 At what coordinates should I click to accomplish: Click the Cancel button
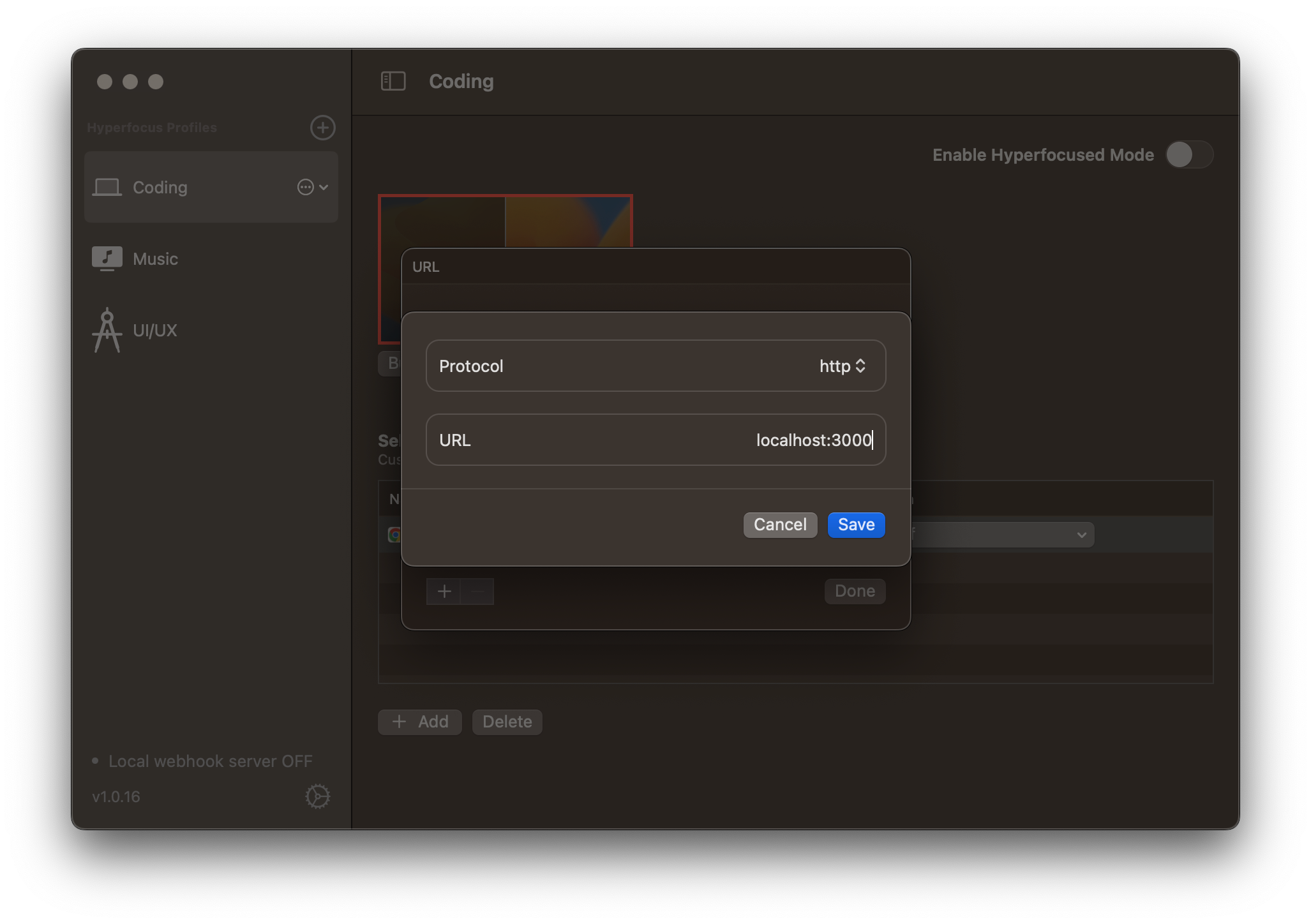[x=780, y=524]
